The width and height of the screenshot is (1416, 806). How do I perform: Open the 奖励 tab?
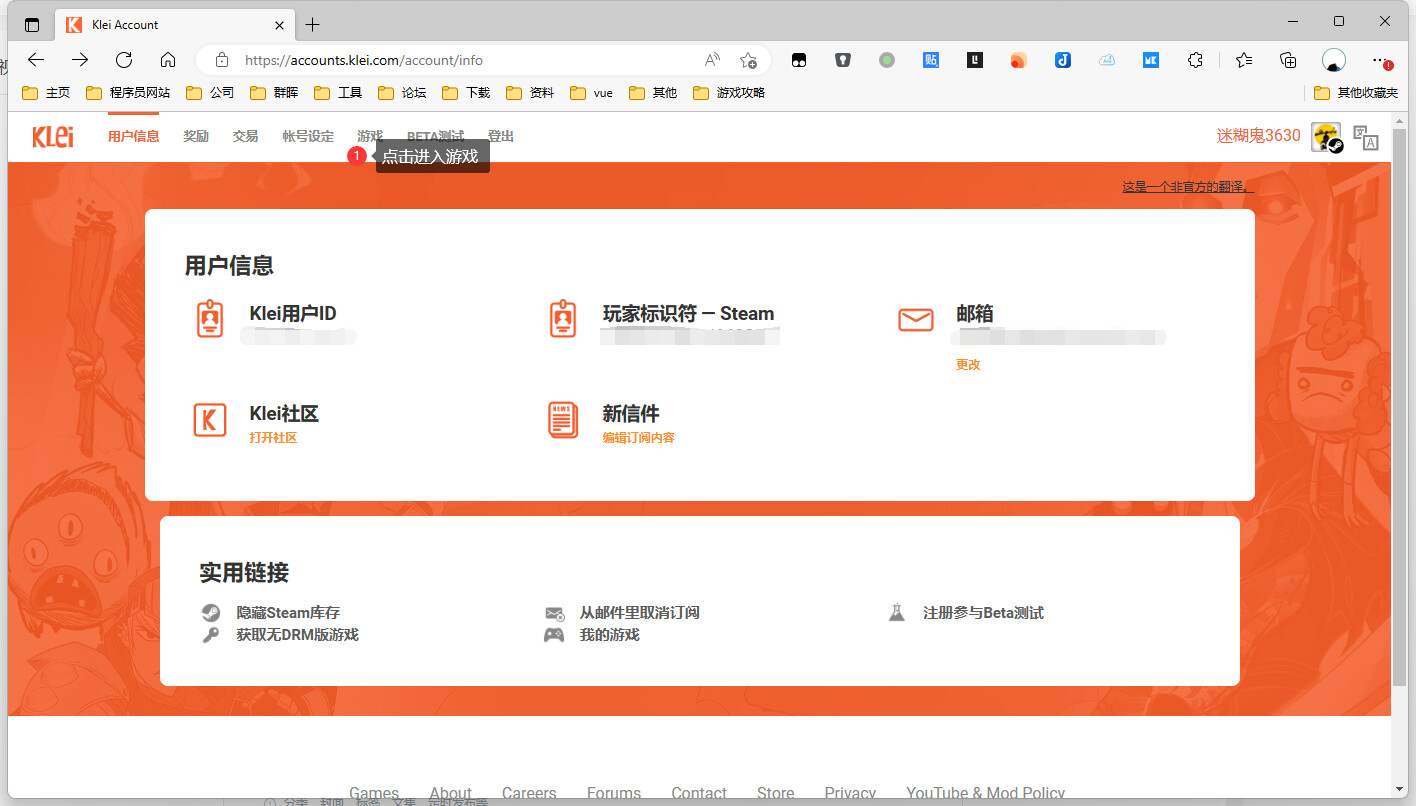pyautogui.click(x=196, y=137)
